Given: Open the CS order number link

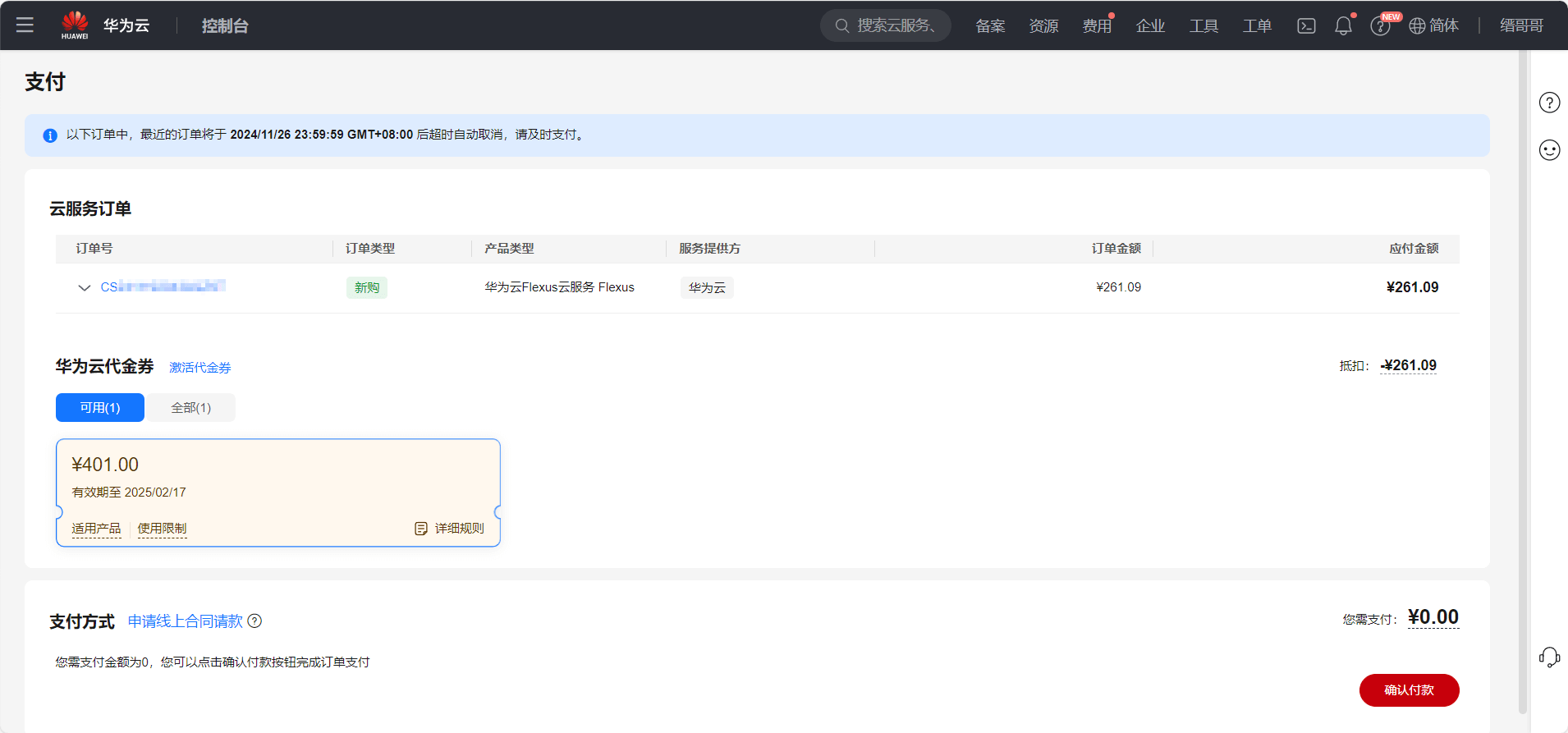Looking at the screenshot, I should (x=163, y=286).
